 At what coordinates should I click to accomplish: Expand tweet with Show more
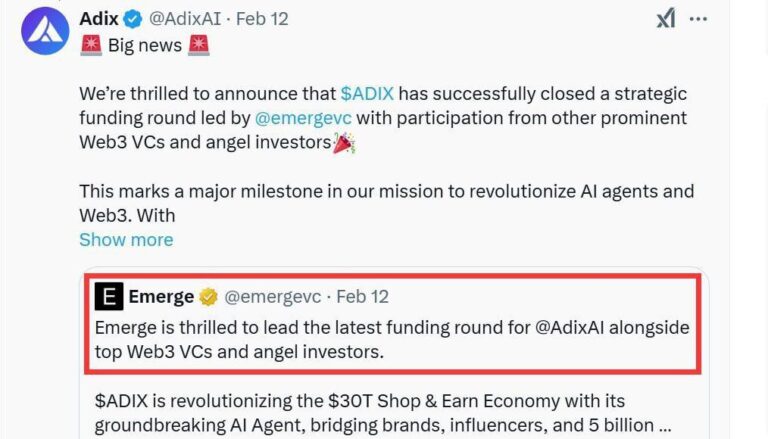tap(126, 240)
